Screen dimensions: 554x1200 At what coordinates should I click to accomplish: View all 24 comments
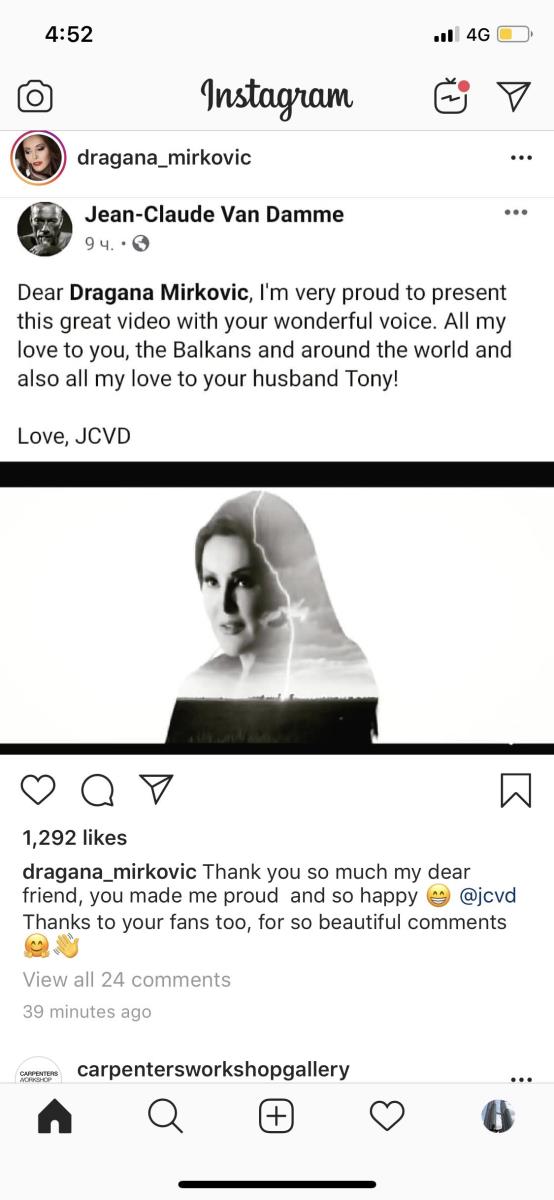pyautogui.click(x=127, y=980)
